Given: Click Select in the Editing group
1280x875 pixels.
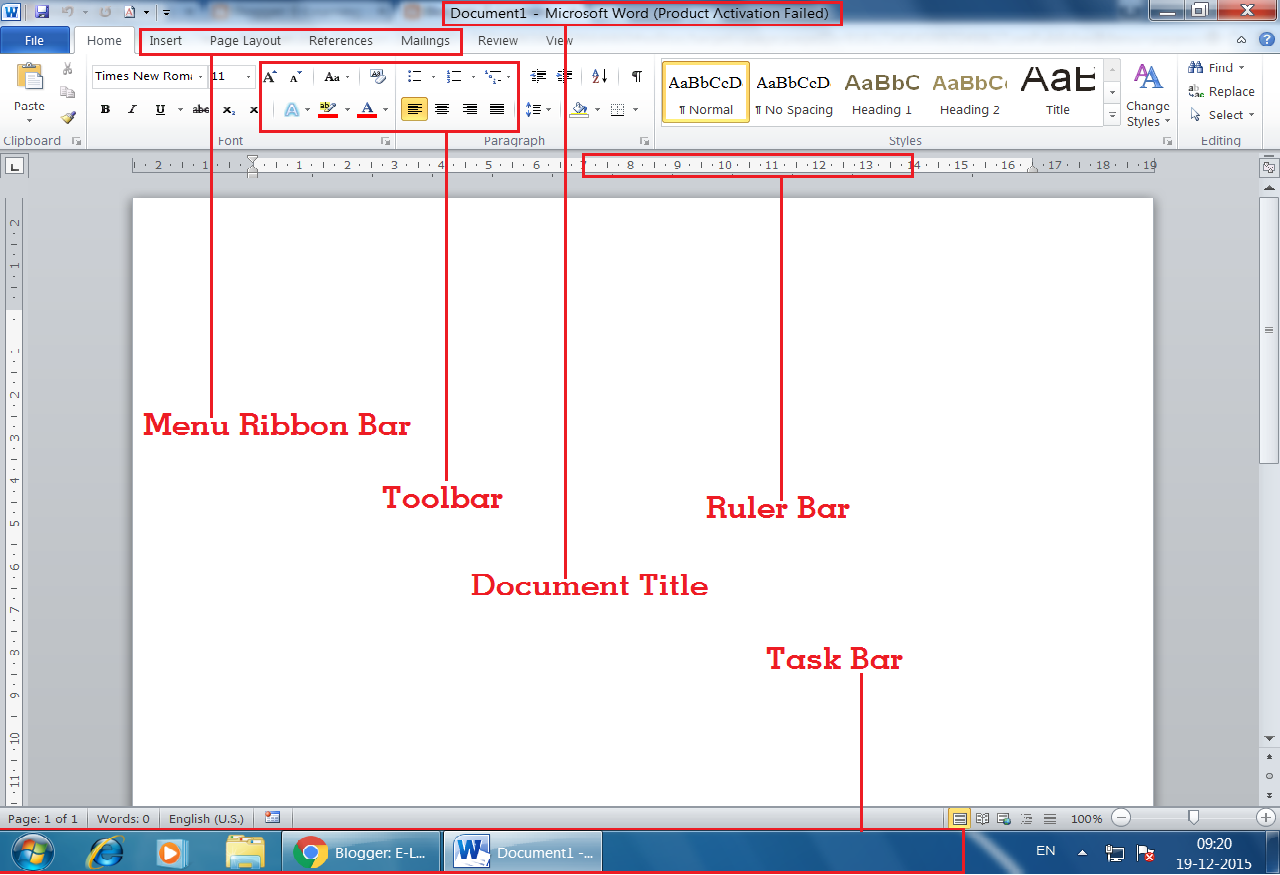Looking at the screenshot, I should pos(1222,115).
